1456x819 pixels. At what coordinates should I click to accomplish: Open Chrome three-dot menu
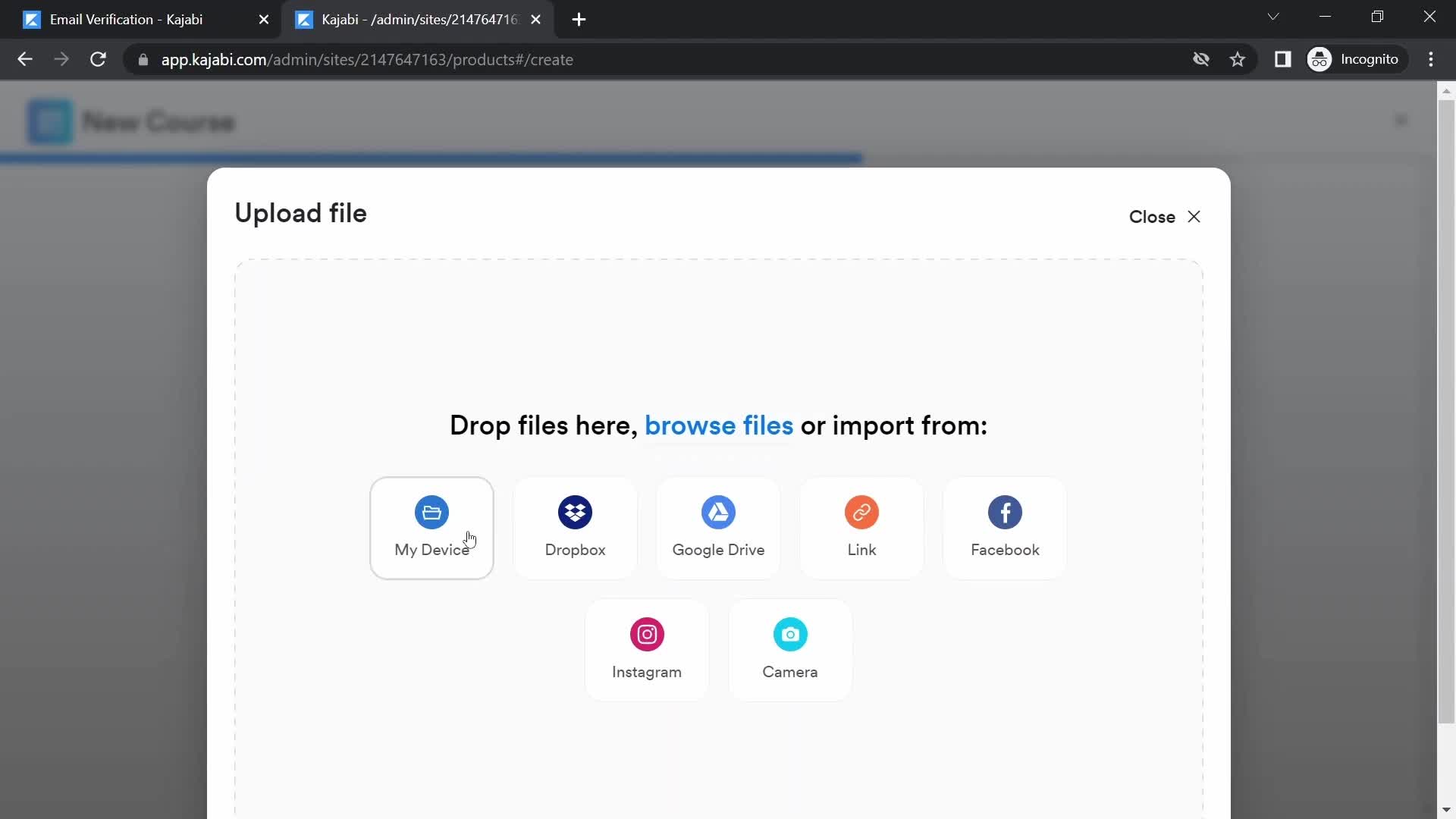point(1431,59)
